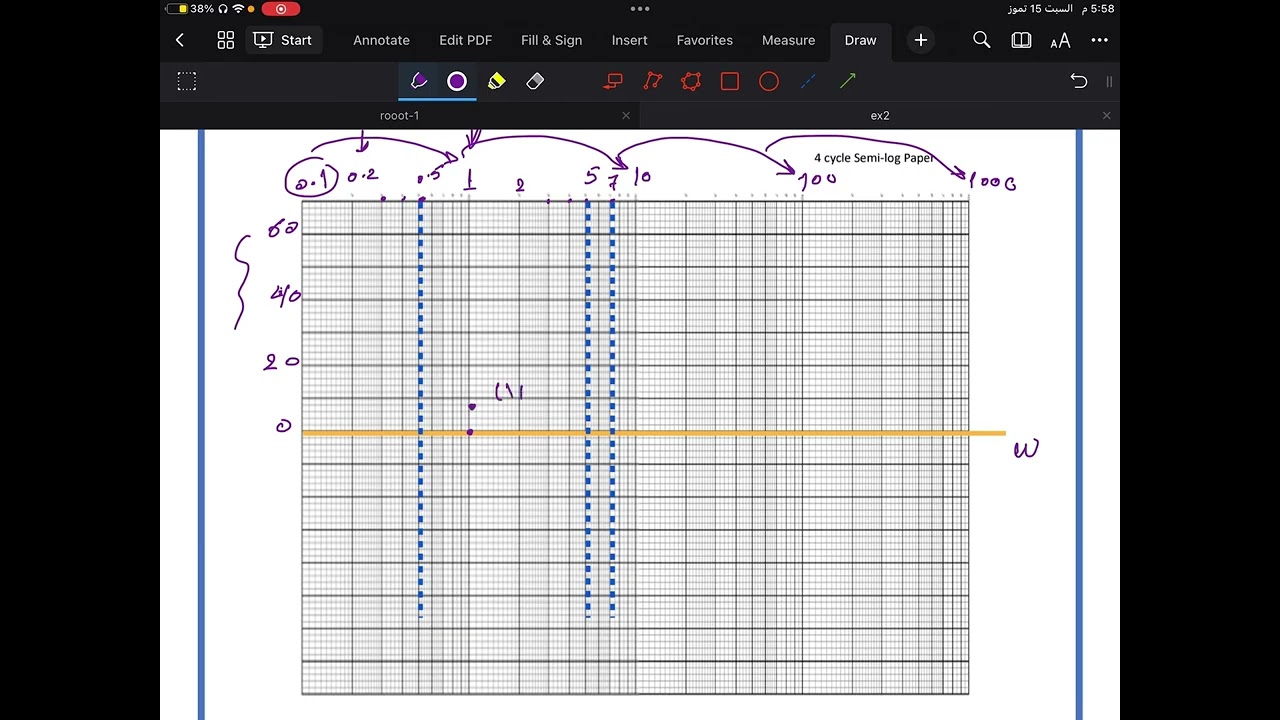Select the red polyline tool
The height and width of the screenshot is (720, 1280).
pos(652,81)
